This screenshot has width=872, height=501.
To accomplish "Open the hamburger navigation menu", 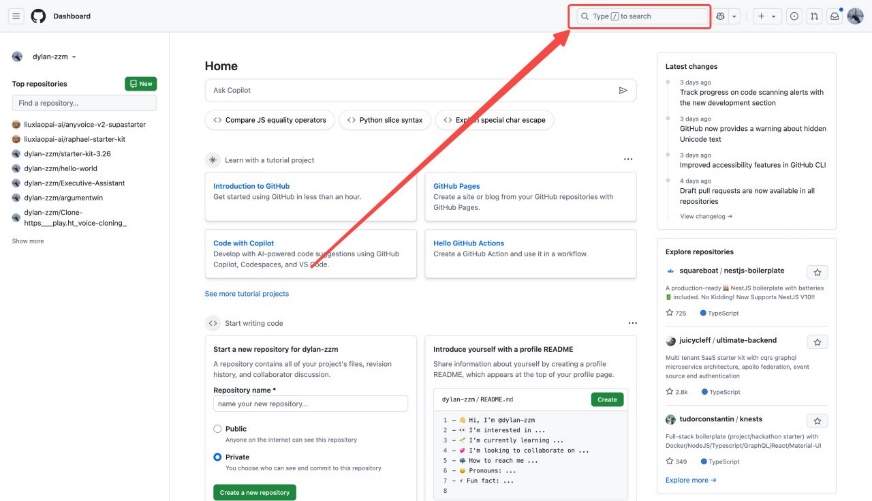I will coord(18,16).
